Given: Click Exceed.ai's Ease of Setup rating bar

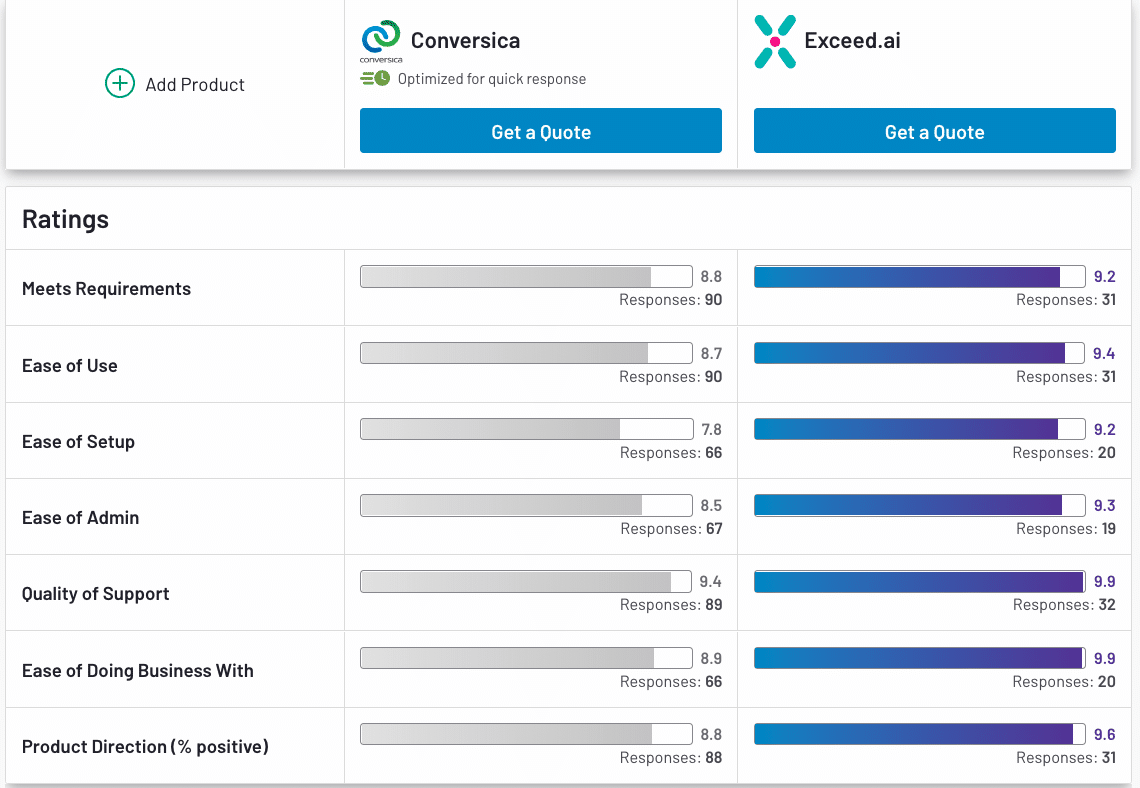Looking at the screenshot, I should (x=920, y=429).
